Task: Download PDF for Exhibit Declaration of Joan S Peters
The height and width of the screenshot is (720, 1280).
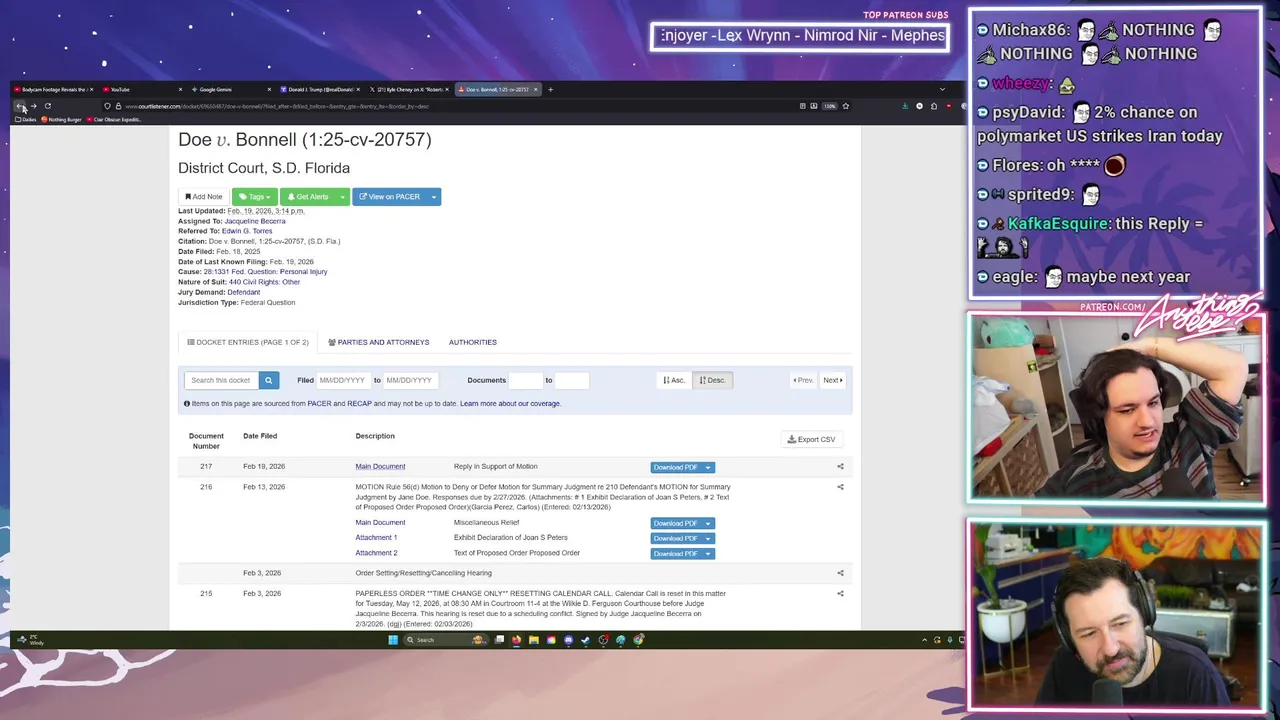Action: coord(676,538)
